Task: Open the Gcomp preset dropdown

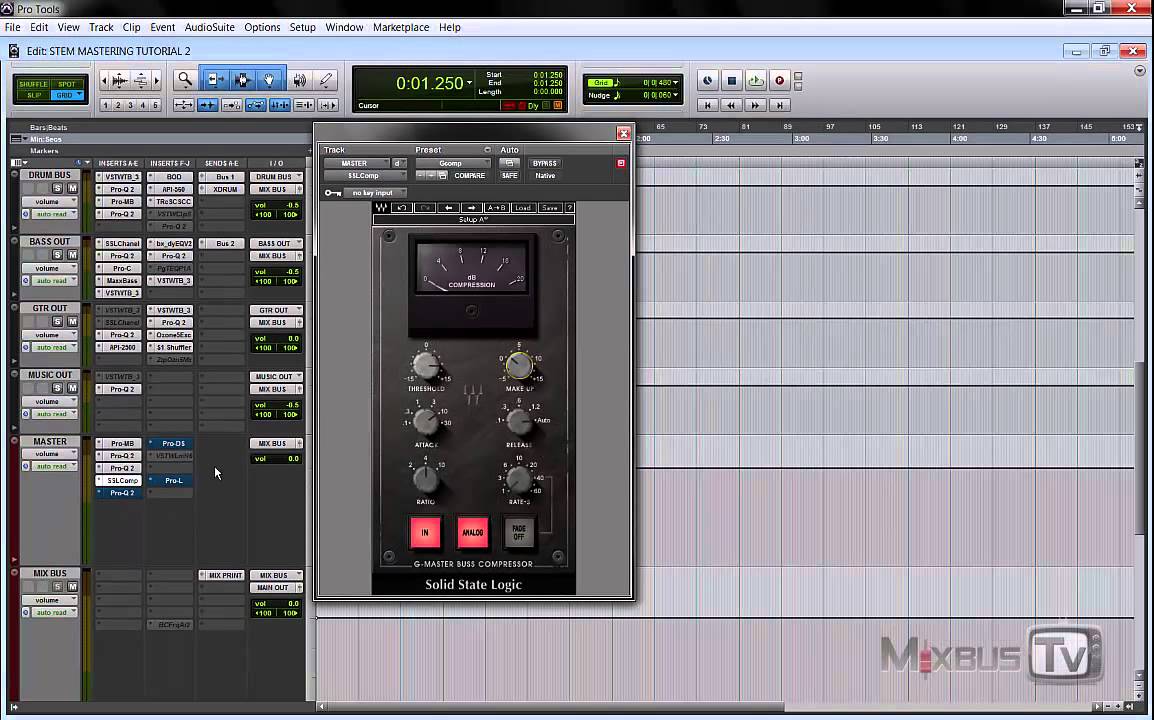Action: coord(453,163)
